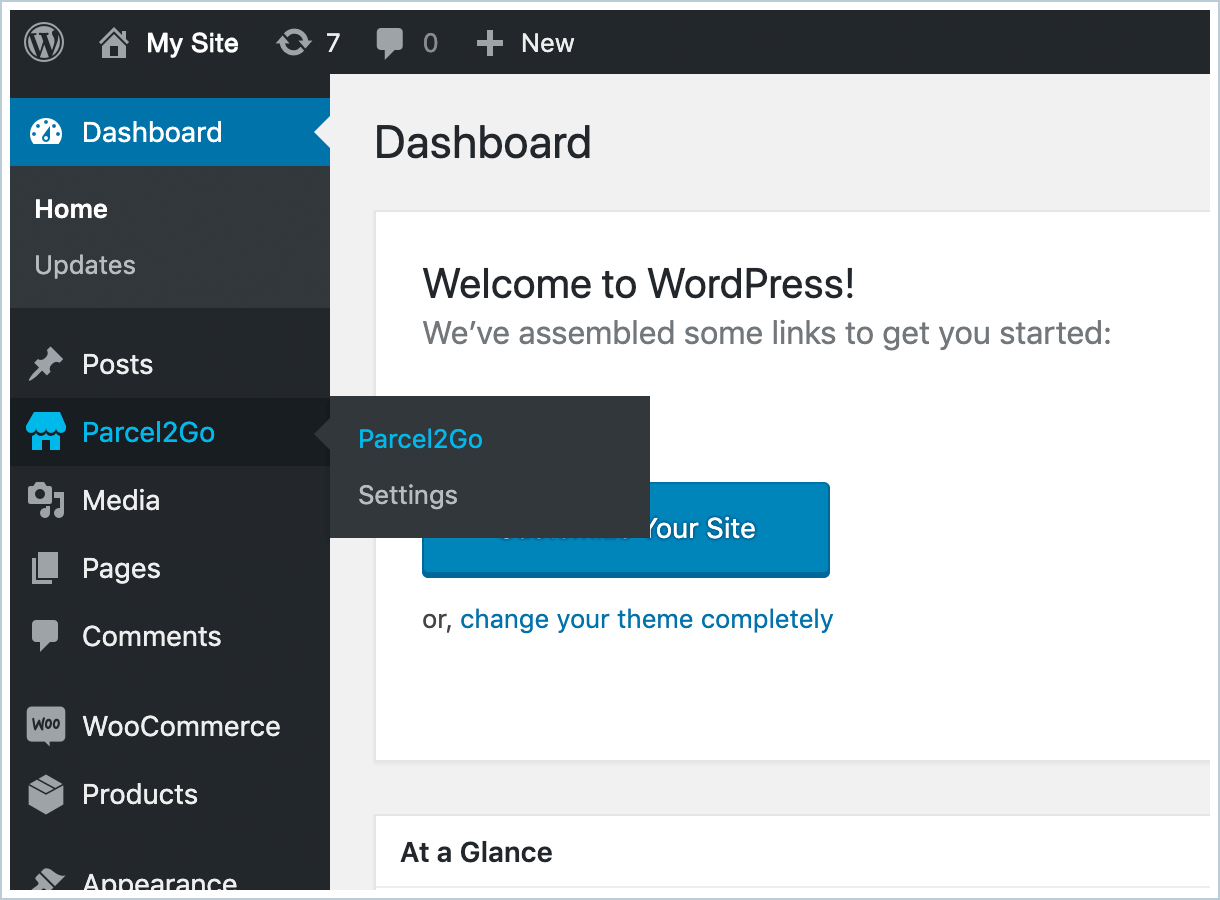Click the Dashboard gauge icon
The width and height of the screenshot is (1220, 900).
coord(46,132)
